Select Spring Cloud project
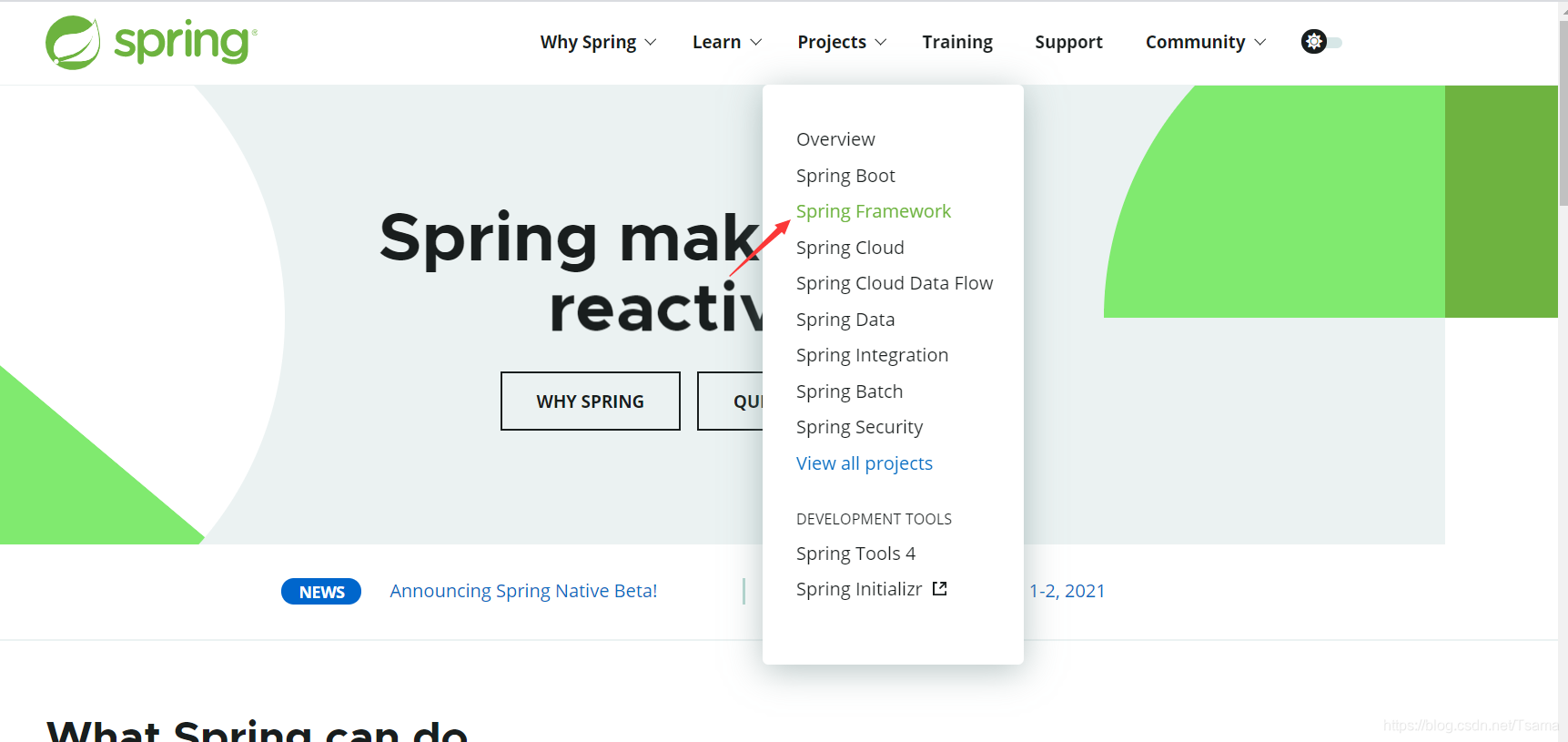 850,248
